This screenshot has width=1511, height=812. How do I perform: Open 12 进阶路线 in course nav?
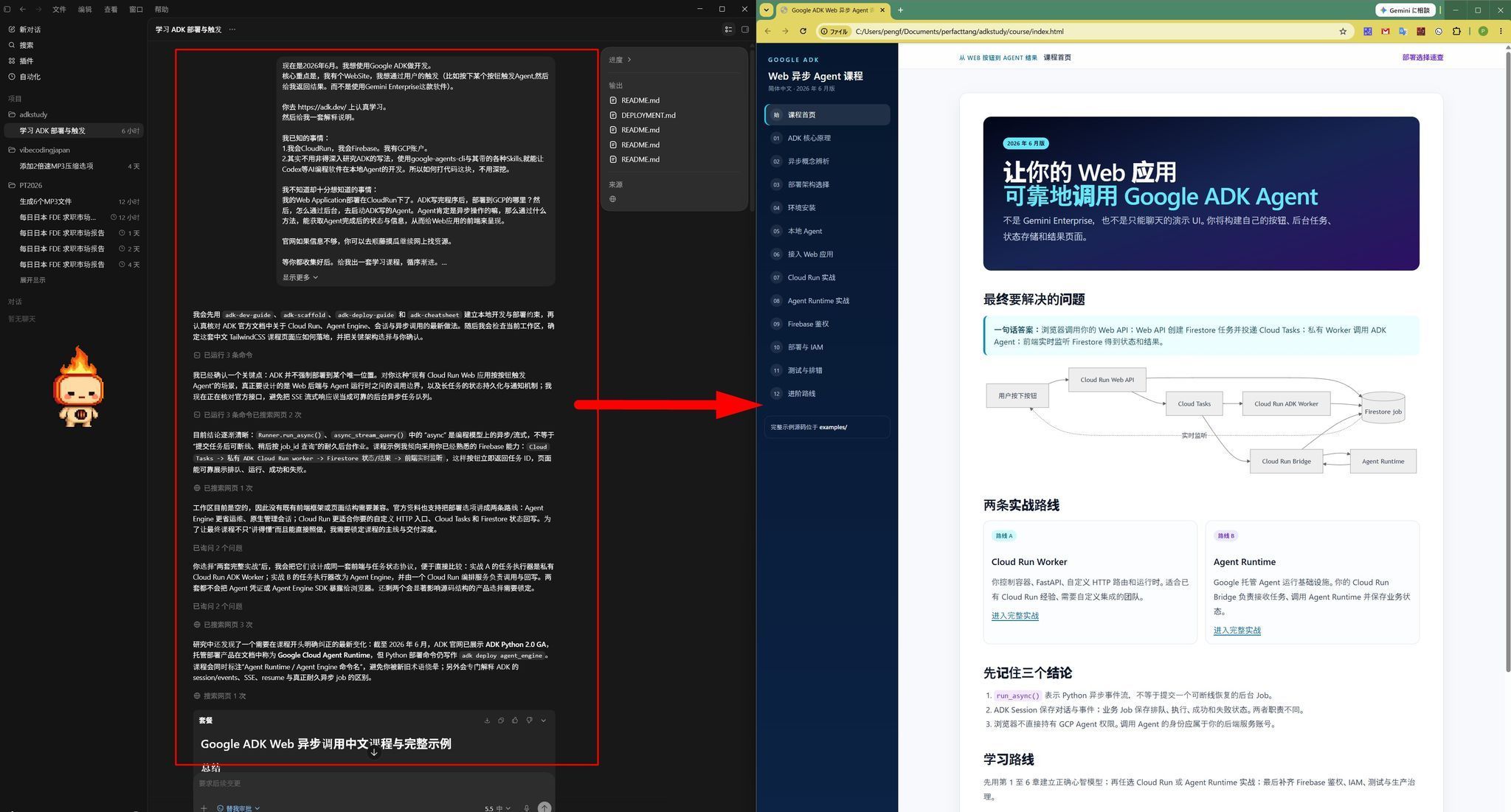pos(827,394)
